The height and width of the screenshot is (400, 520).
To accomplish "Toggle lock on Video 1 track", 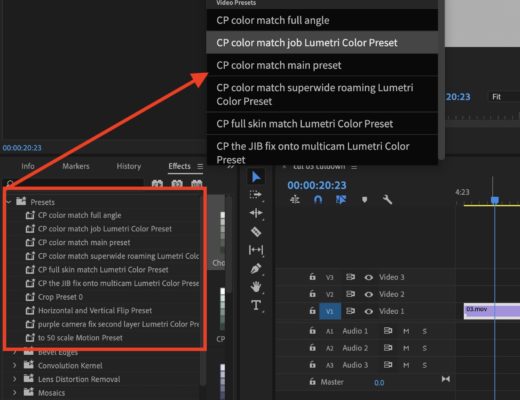I will pyautogui.click(x=312, y=311).
